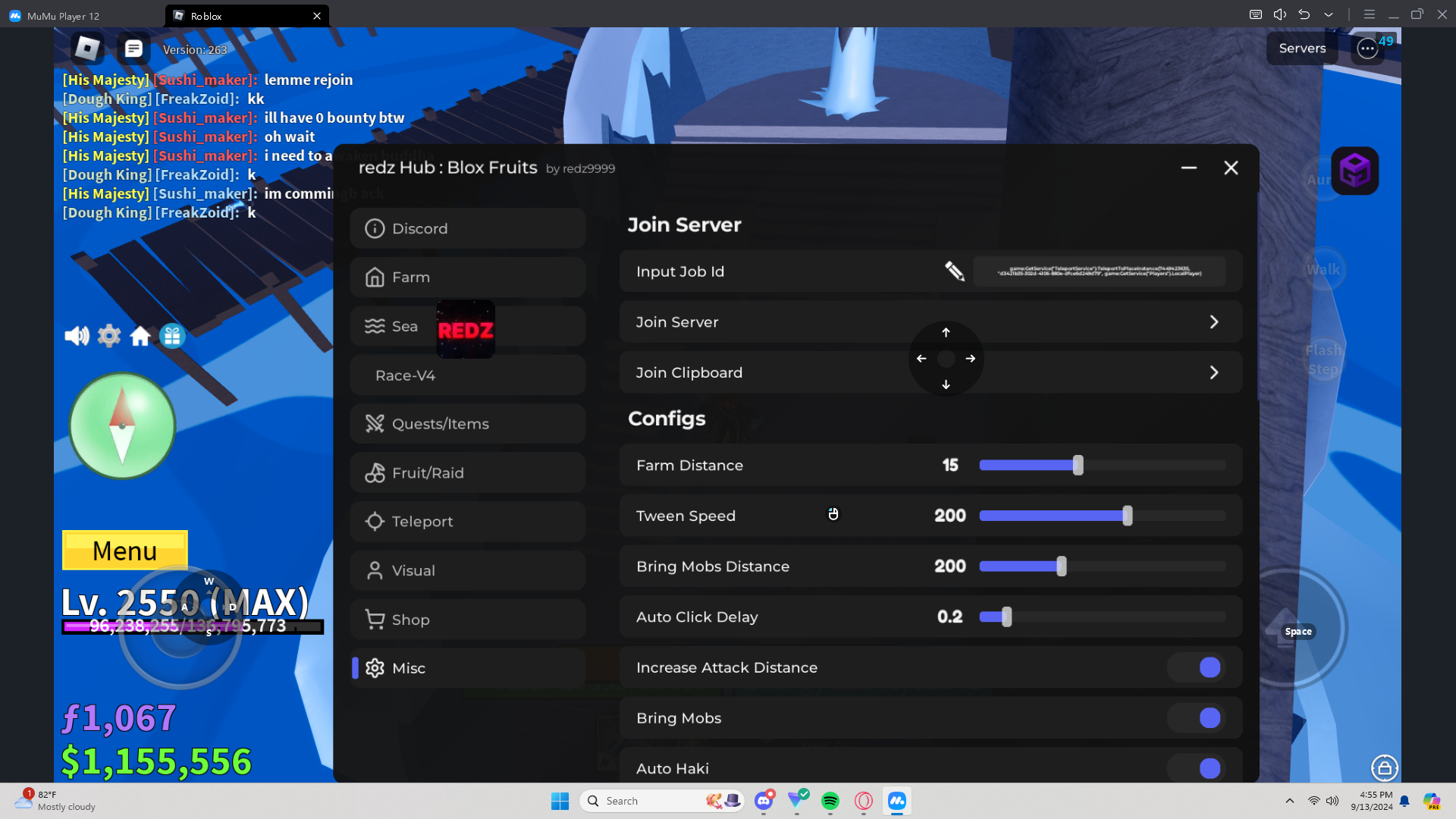
Task: Open the Shop tab
Action: [x=468, y=620]
